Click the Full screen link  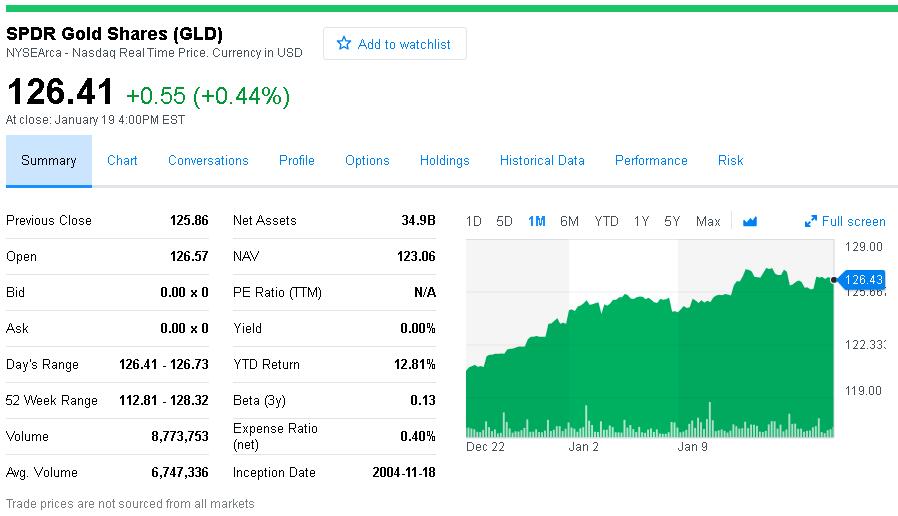[x=853, y=222]
